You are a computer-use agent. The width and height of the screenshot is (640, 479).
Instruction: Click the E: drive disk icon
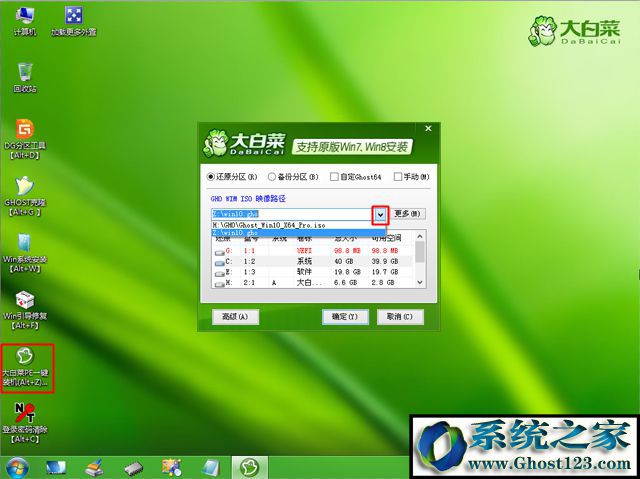pyautogui.click(x=219, y=274)
